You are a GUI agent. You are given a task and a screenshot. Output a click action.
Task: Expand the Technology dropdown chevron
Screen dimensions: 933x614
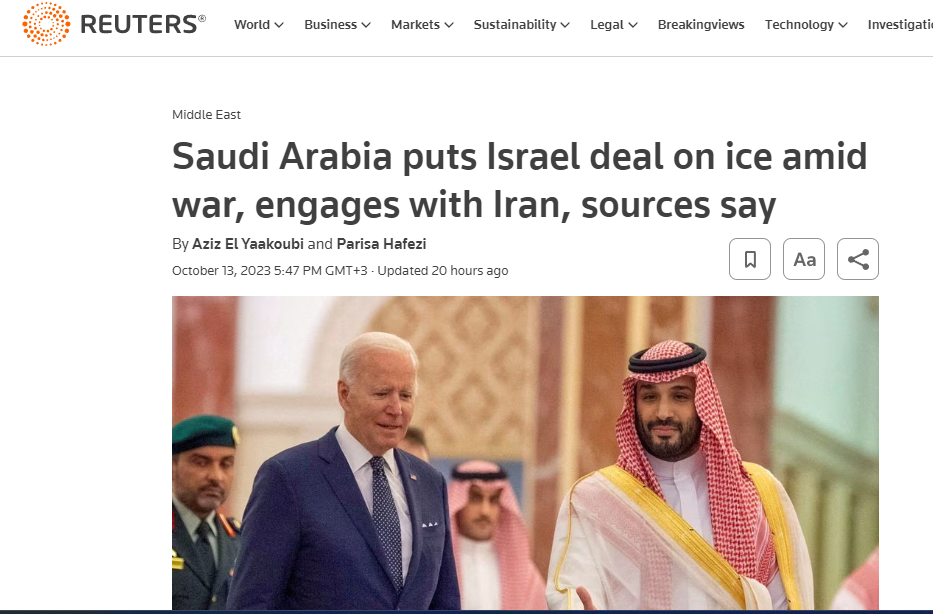(x=843, y=25)
